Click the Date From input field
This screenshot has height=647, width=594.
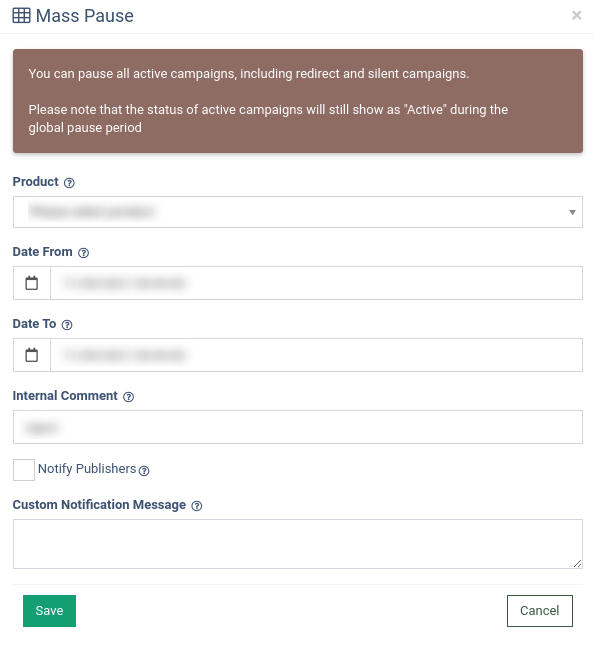(316, 283)
